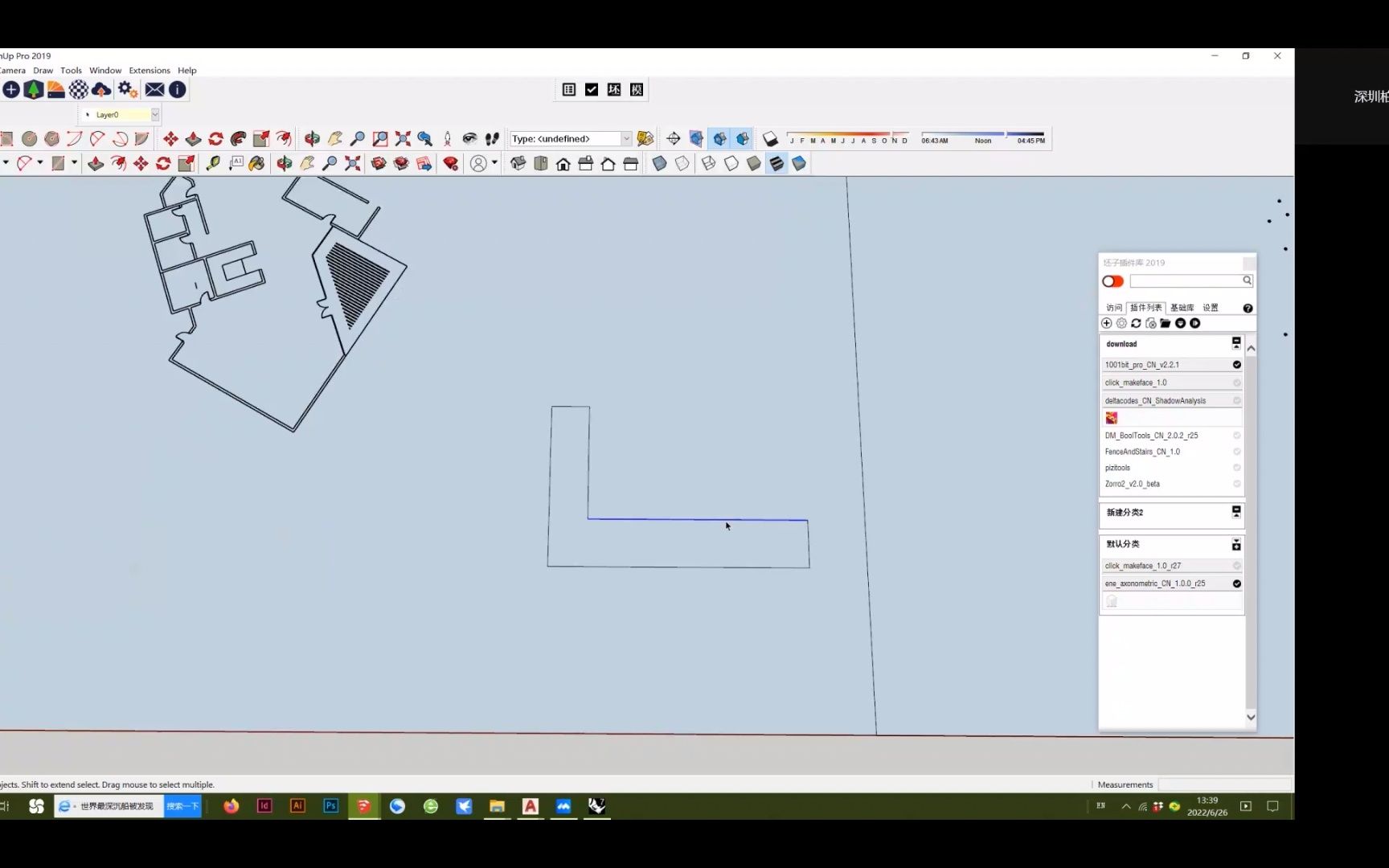Open the Window menu
Screen dimensions: 1389x868
(x=105, y=71)
